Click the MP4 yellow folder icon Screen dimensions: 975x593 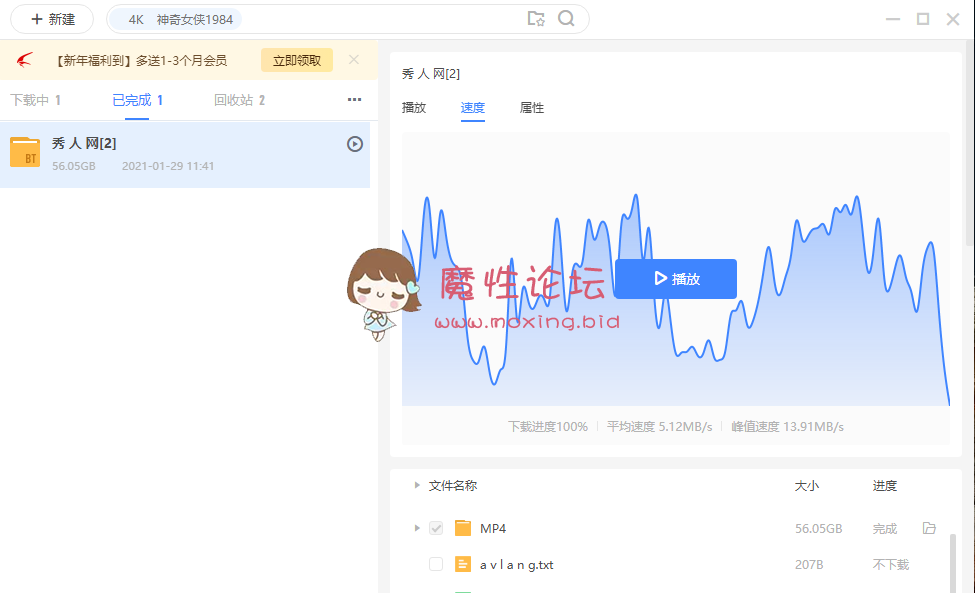pos(463,528)
